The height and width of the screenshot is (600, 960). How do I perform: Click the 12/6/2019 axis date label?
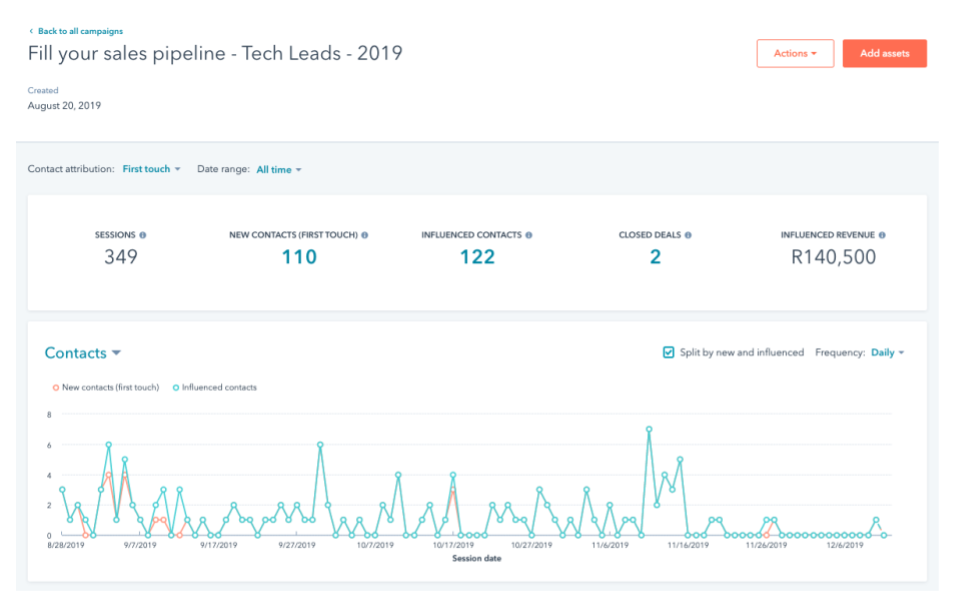point(845,545)
